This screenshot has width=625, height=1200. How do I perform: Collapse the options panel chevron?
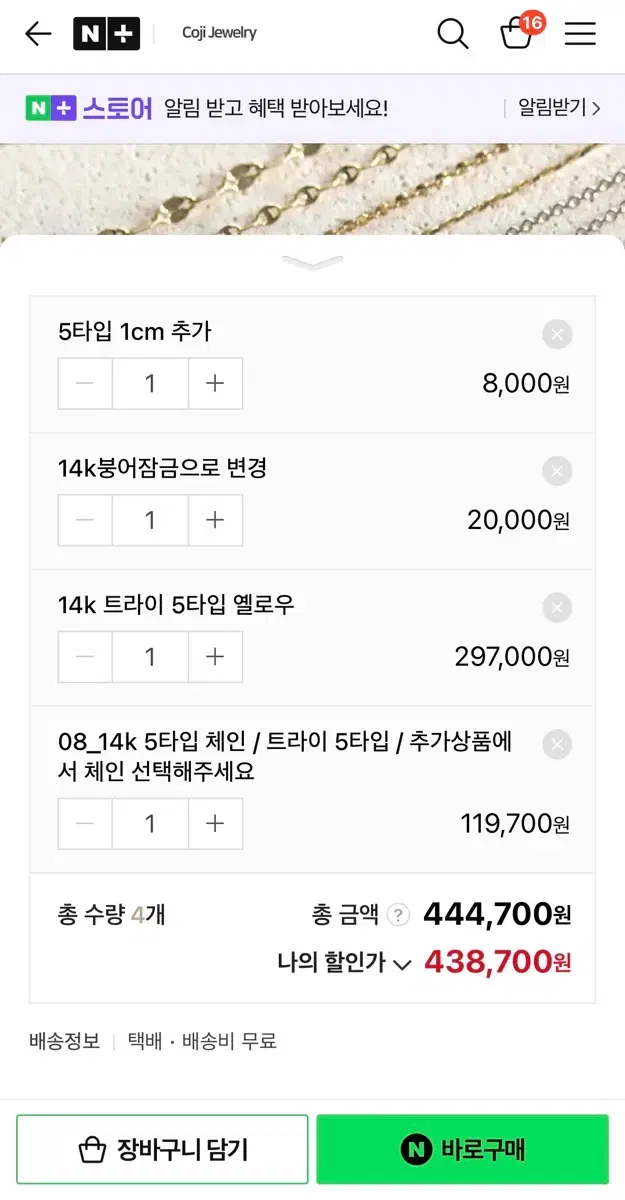coord(312,263)
